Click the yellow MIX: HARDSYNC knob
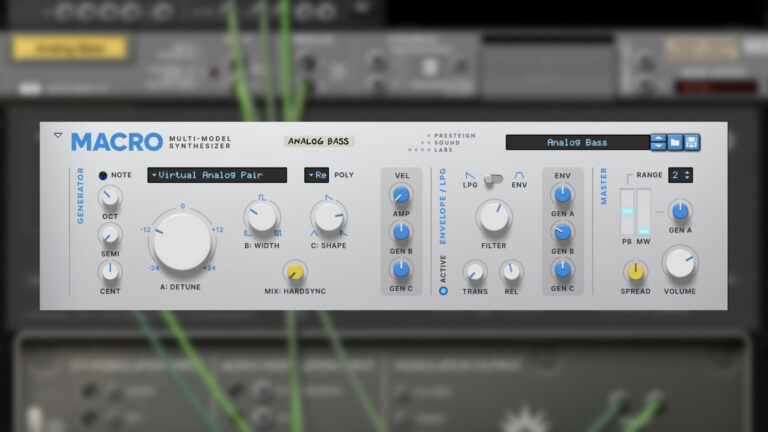The height and width of the screenshot is (432, 768). [295, 272]
